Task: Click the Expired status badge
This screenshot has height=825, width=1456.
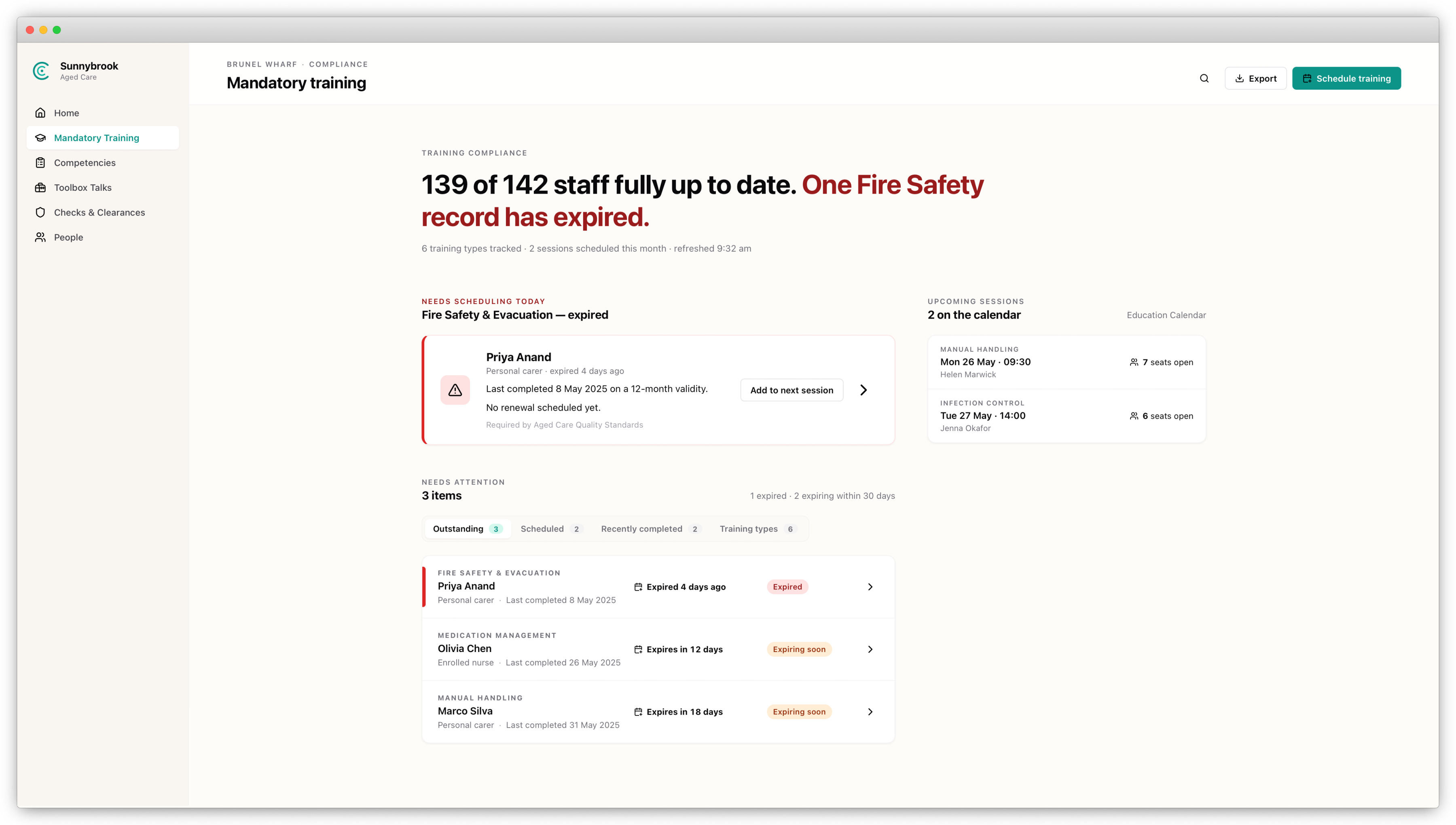Action: [787, 587]
